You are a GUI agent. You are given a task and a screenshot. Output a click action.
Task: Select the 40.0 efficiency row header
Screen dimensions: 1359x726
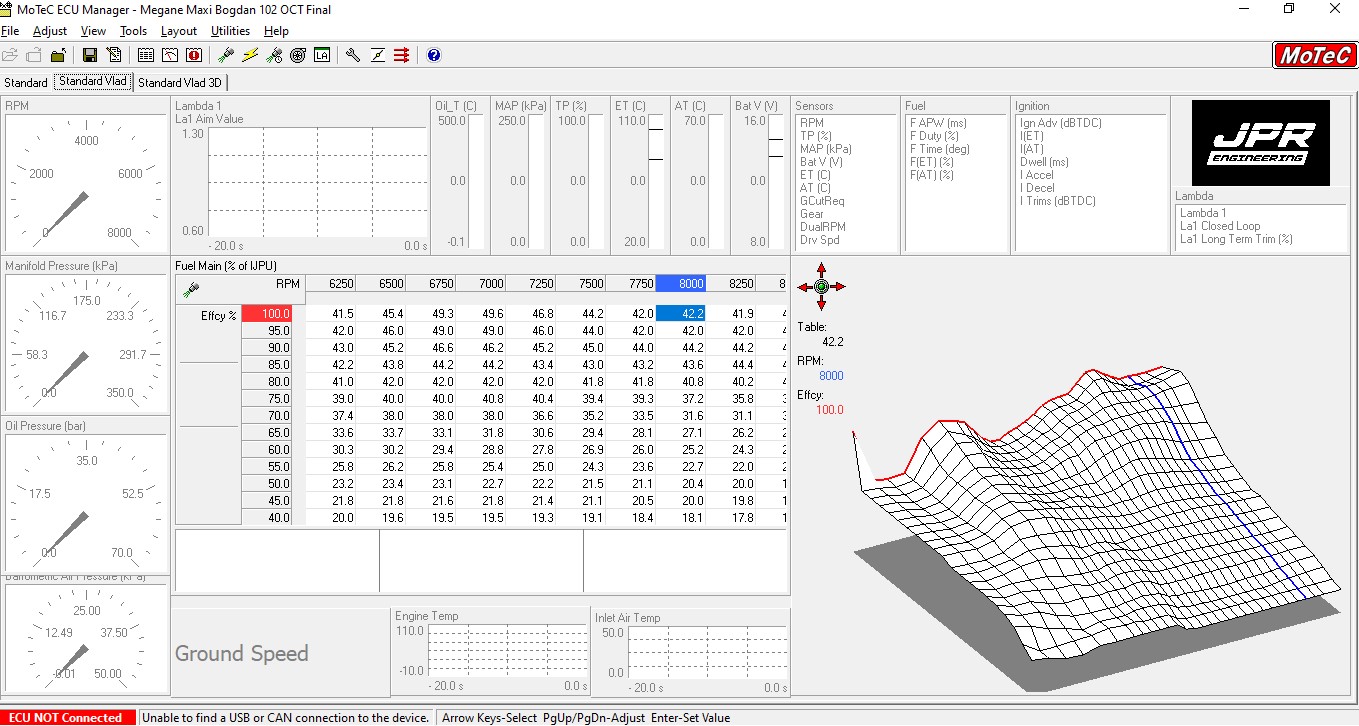click(266, 518)
